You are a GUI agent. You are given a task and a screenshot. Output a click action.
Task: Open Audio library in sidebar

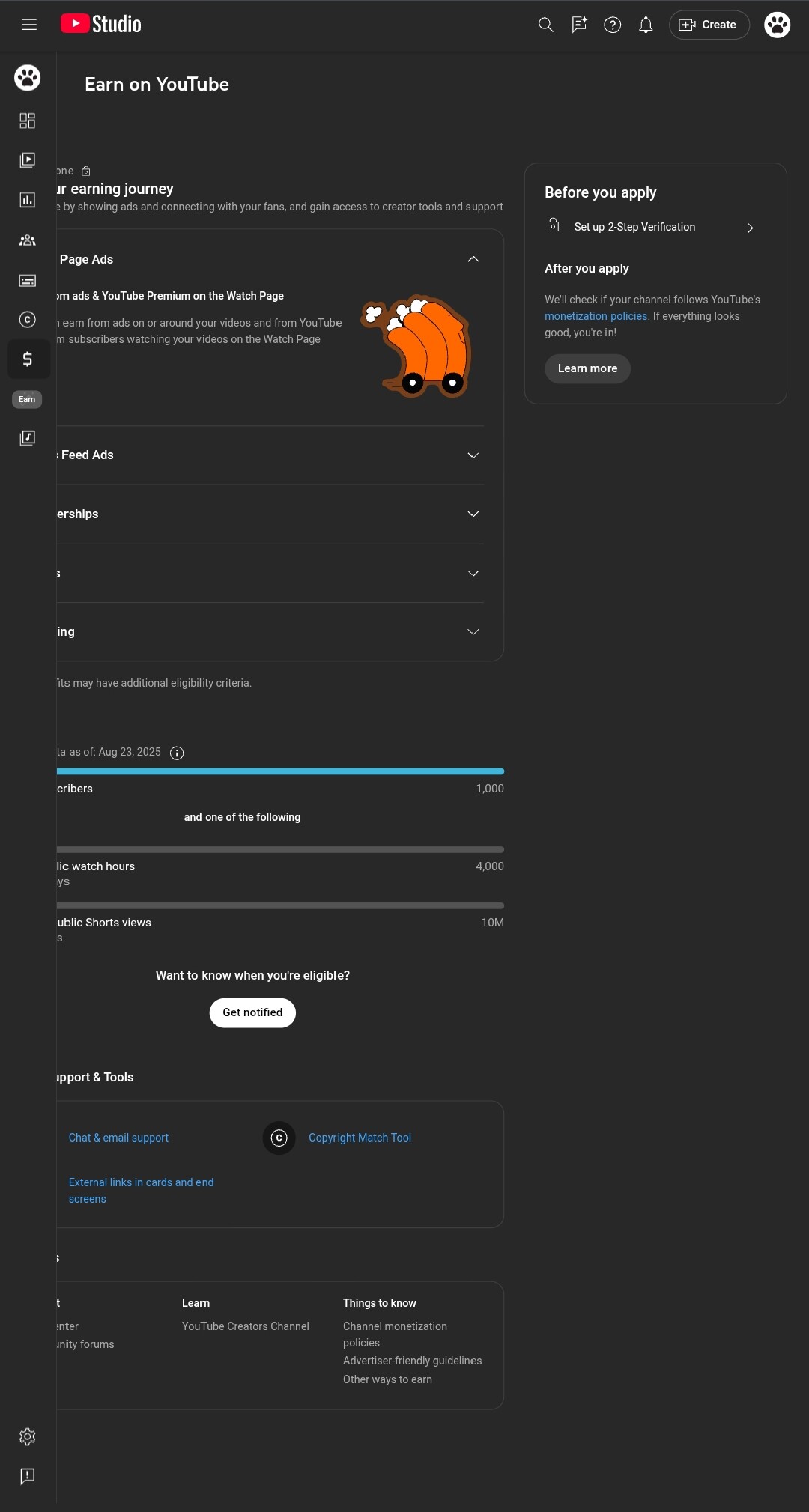(28, 438)
